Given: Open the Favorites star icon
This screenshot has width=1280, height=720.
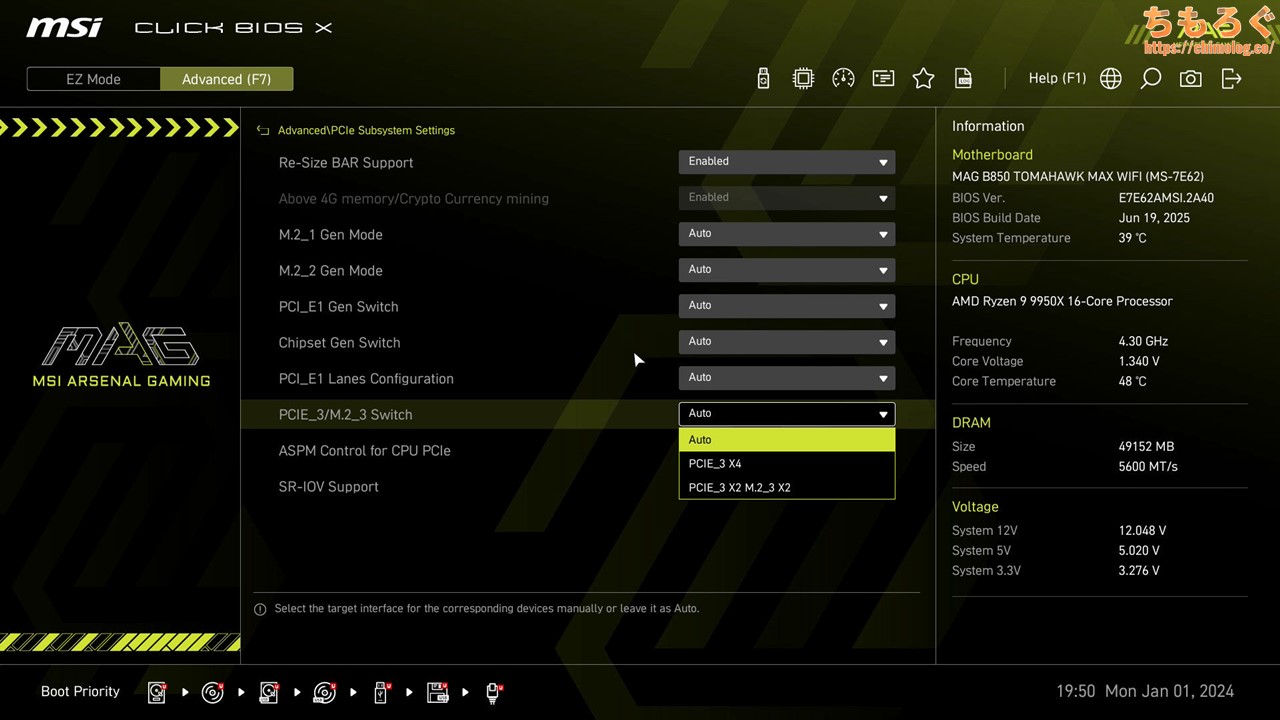Looking at the screenshot, I should pos(923,79).
